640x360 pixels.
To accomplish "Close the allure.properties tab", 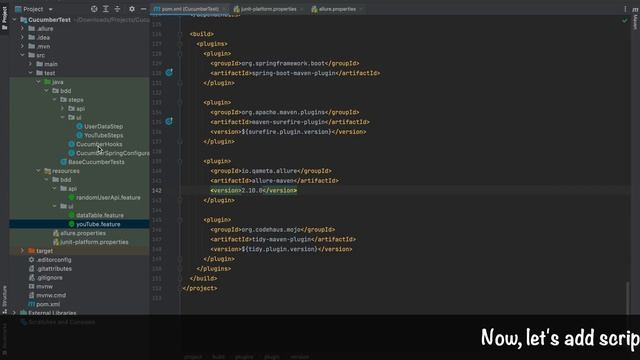I will click(x=361, y=9).
